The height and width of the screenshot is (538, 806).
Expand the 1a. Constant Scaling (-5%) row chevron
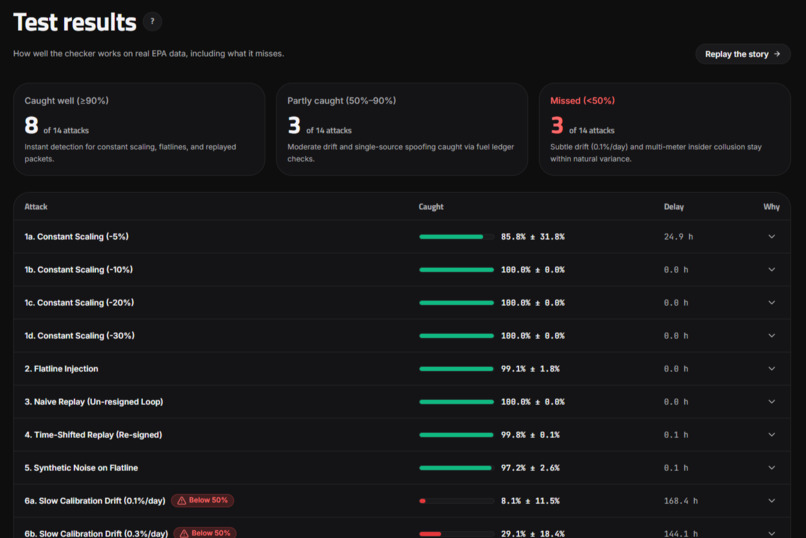[x=772, y=237]
